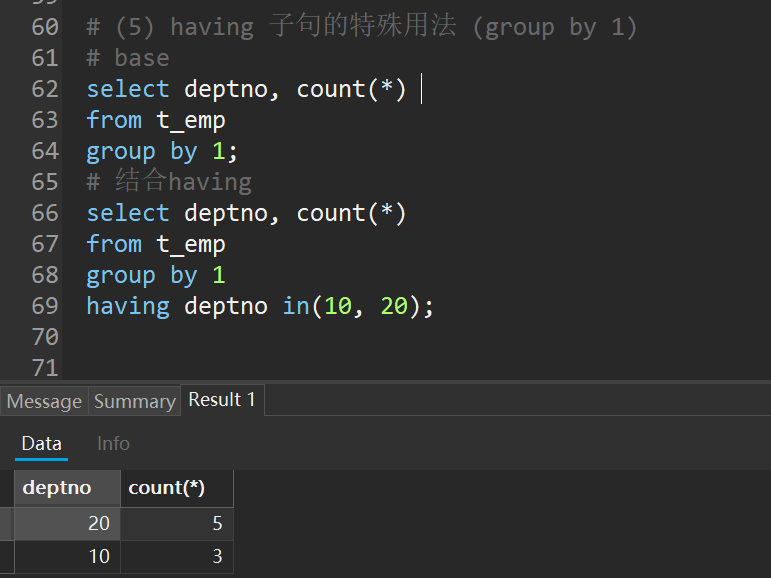This screenshot has width=771, height=578.
Task: Switch to the Info sub-tab
Action: 113,444
